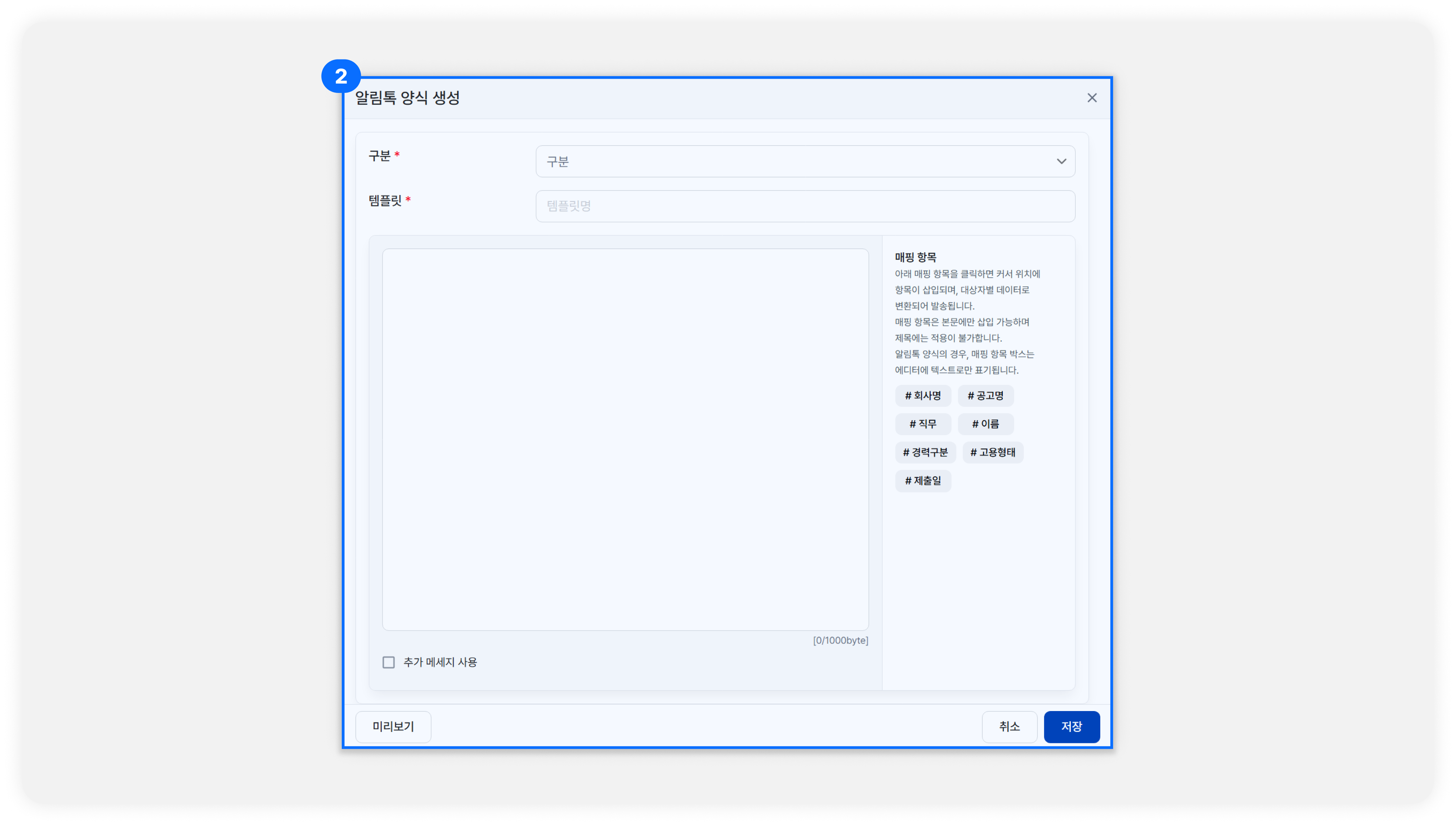Close the 알림톡 양식 생성 dialog
Screen dimensions: 1456x826
pos(1091,98)
